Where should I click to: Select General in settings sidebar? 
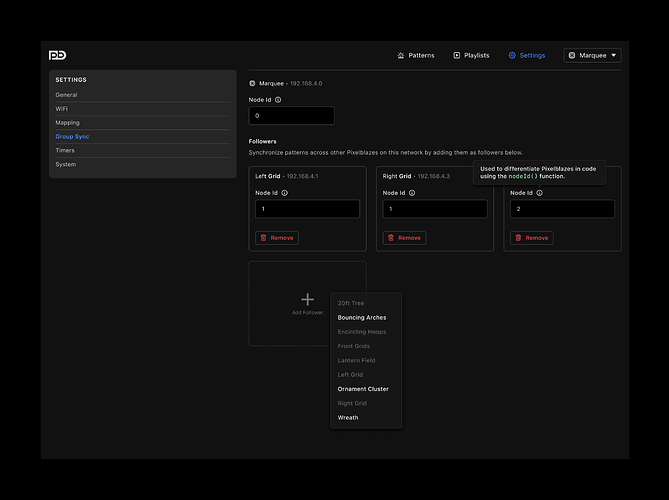pyautogui.click(x=143, y=95)
